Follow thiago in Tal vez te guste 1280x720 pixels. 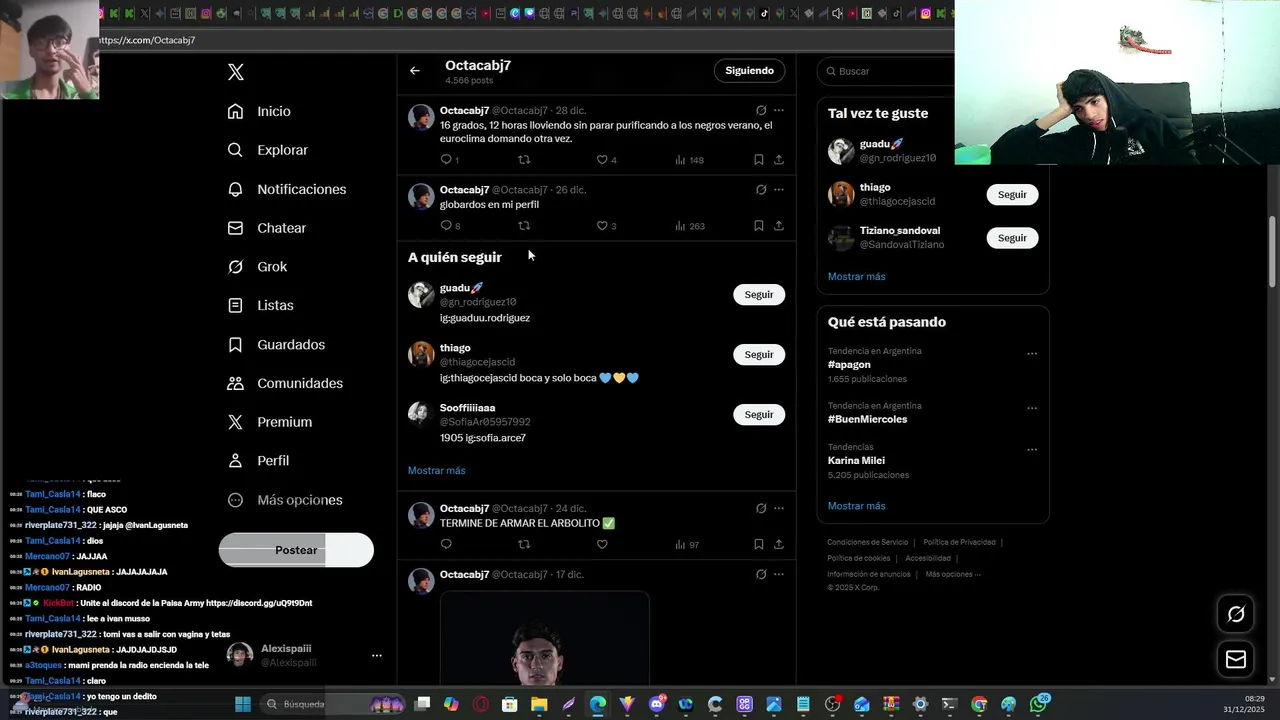pos(1012,195)
